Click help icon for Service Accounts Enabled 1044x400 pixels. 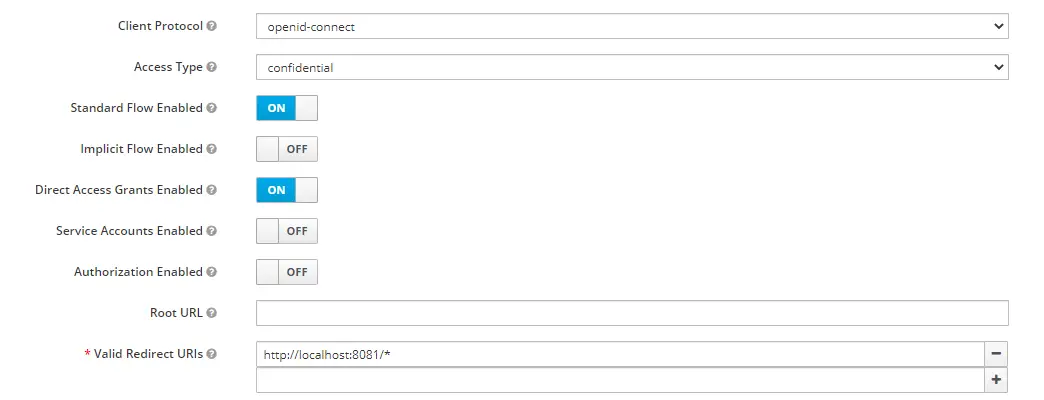tap(212, 231)
